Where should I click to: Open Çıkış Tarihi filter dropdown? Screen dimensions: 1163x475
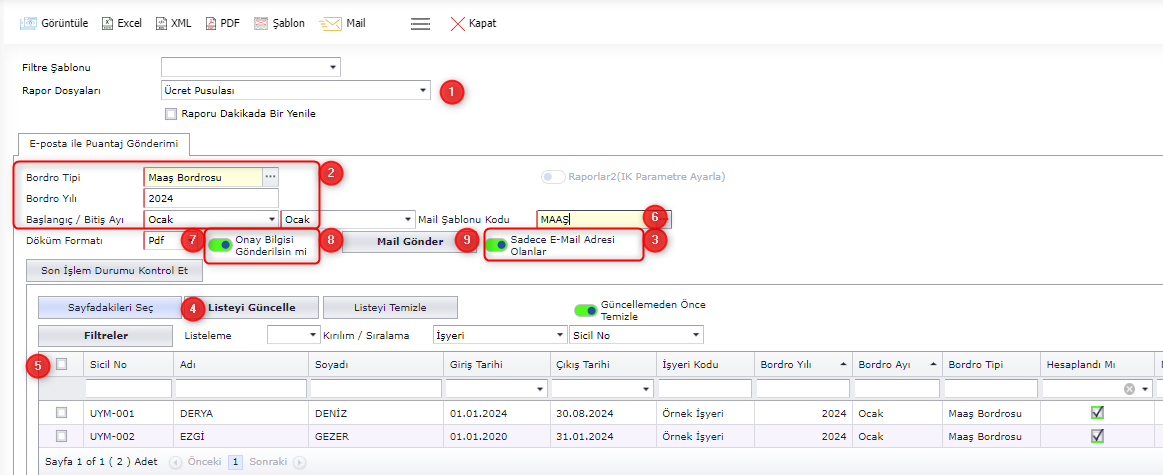click(x=646, y=389)
